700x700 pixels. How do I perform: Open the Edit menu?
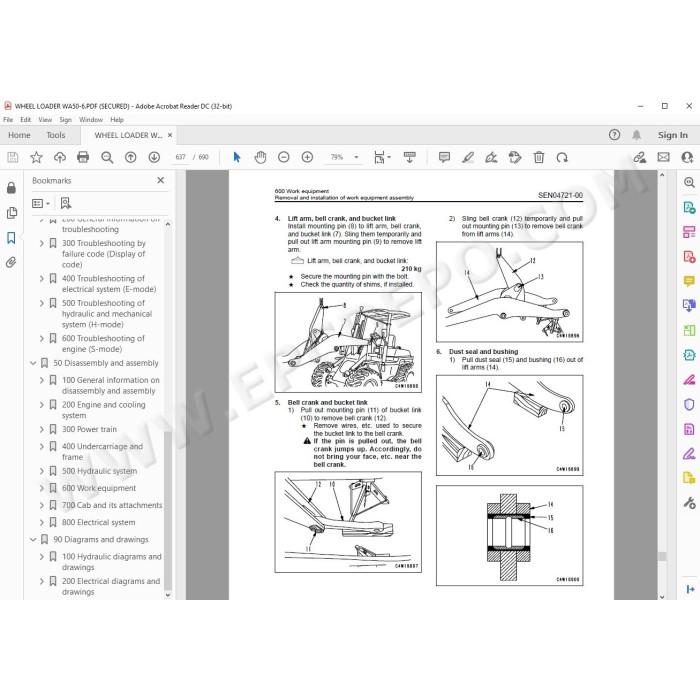tap(25, 120)
